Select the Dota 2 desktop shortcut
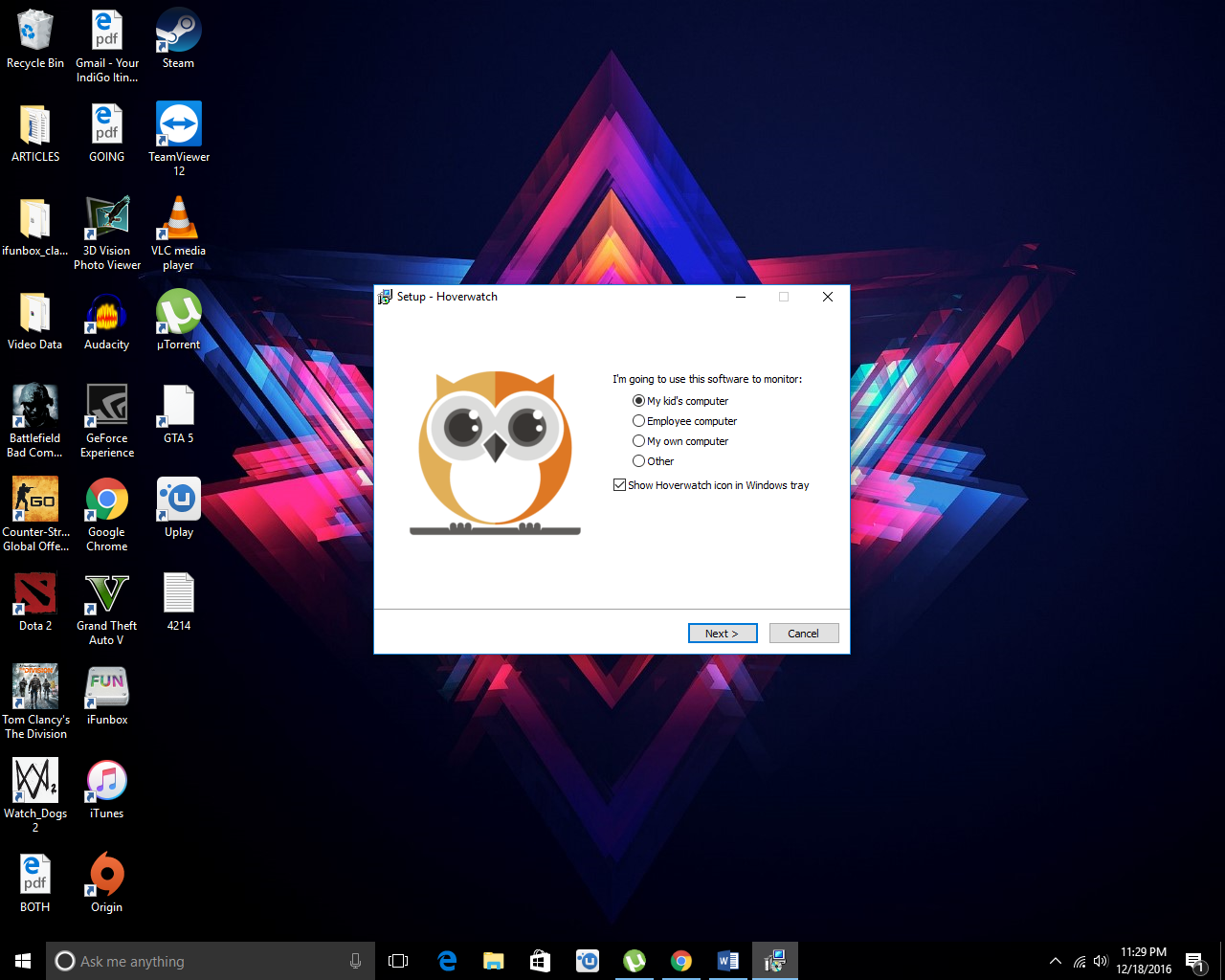This screenshot has height=980, width=1225. [35, 602]
